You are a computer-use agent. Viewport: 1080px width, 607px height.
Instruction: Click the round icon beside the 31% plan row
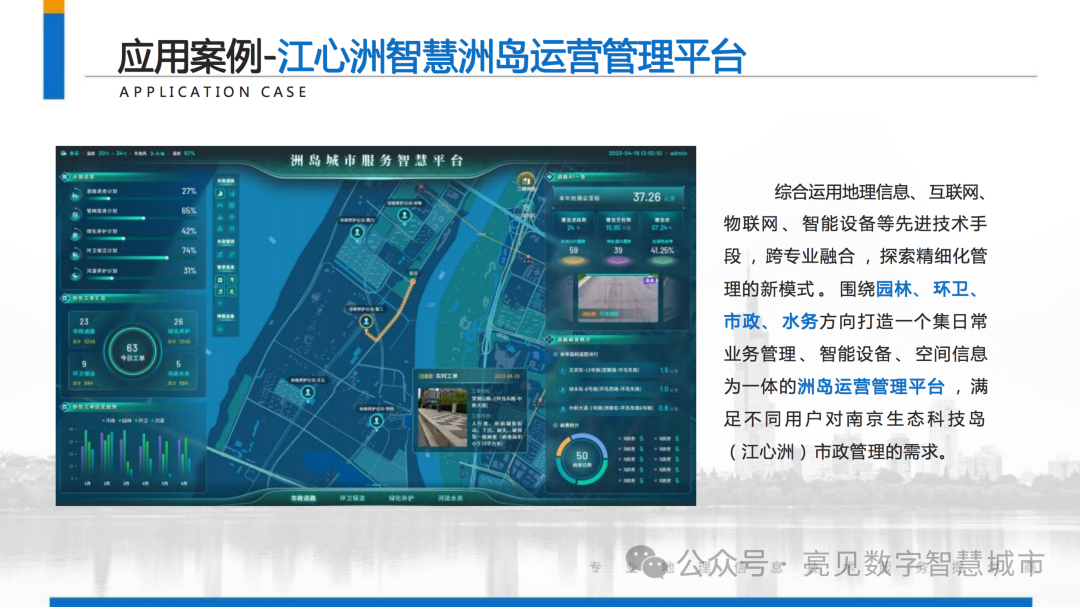75,275
